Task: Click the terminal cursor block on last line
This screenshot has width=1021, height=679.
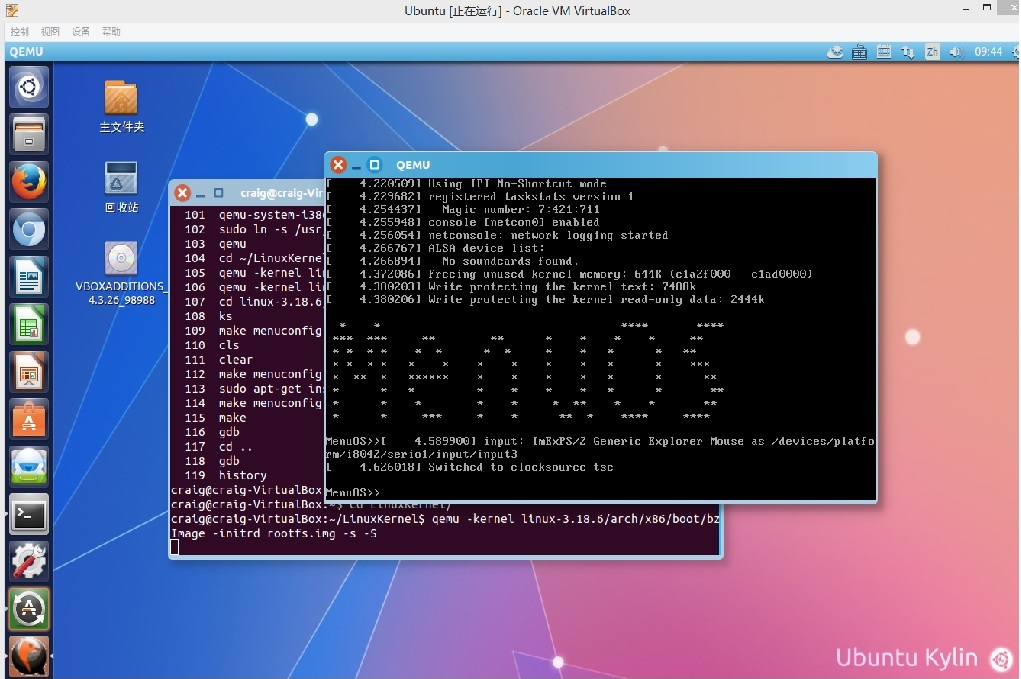Action: 175,547
